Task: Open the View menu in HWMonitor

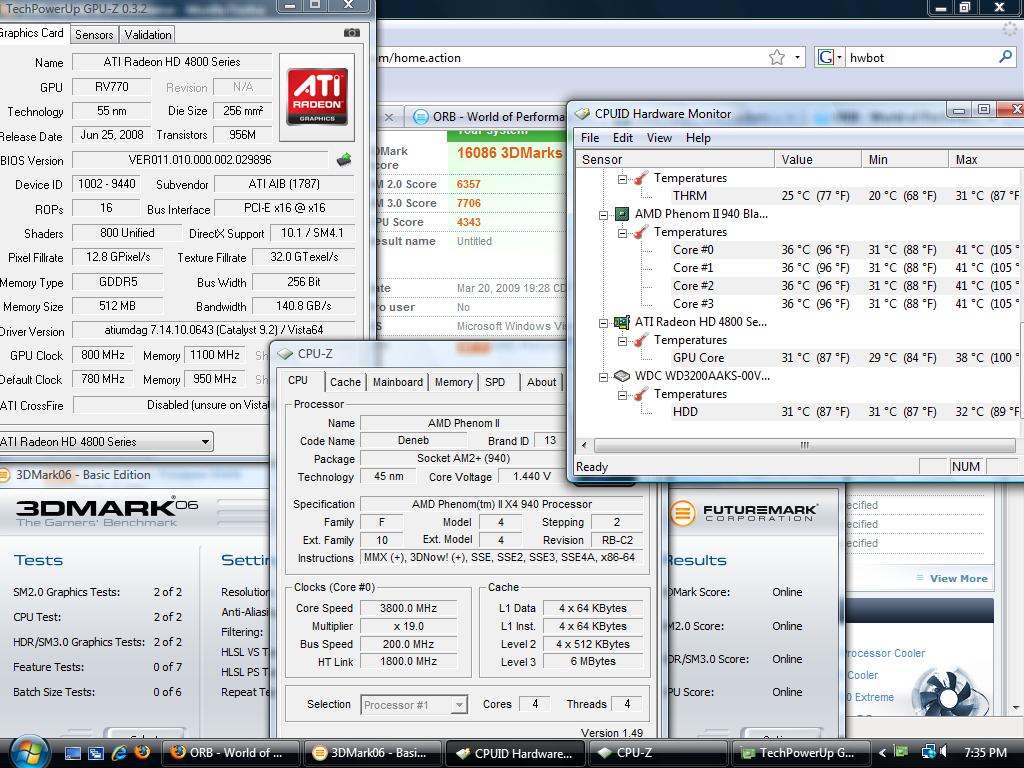Action: 659,138
